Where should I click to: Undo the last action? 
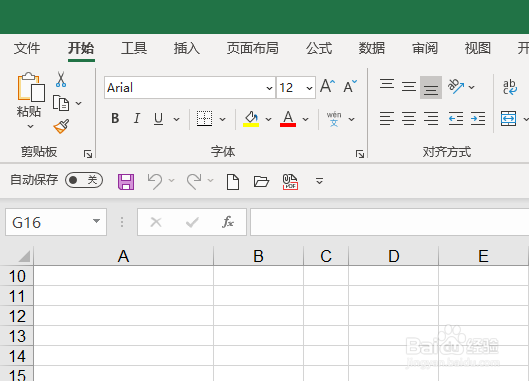[155, 181]
